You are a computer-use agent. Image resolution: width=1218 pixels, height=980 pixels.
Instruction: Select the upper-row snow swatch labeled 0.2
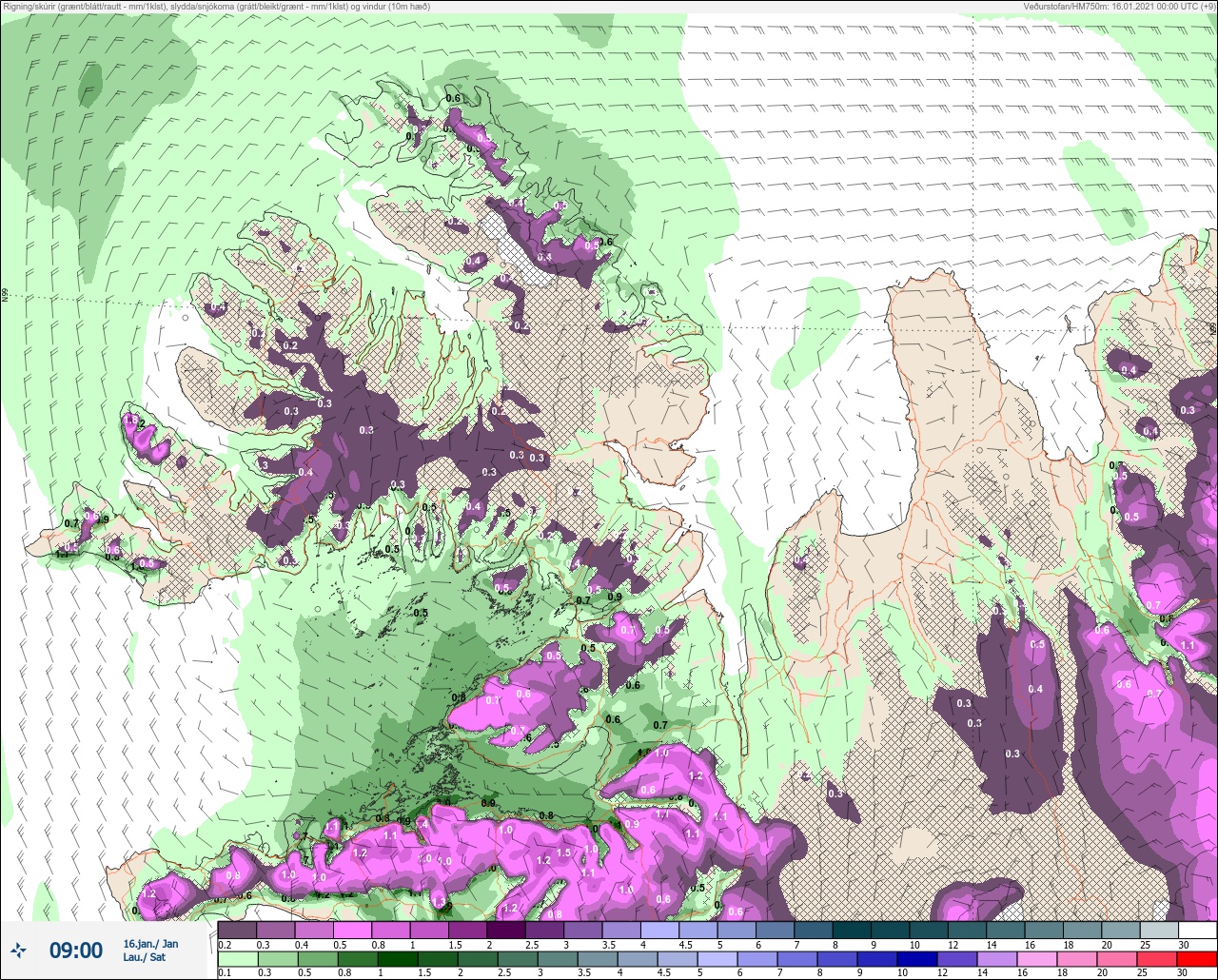[x=237, y=930]
